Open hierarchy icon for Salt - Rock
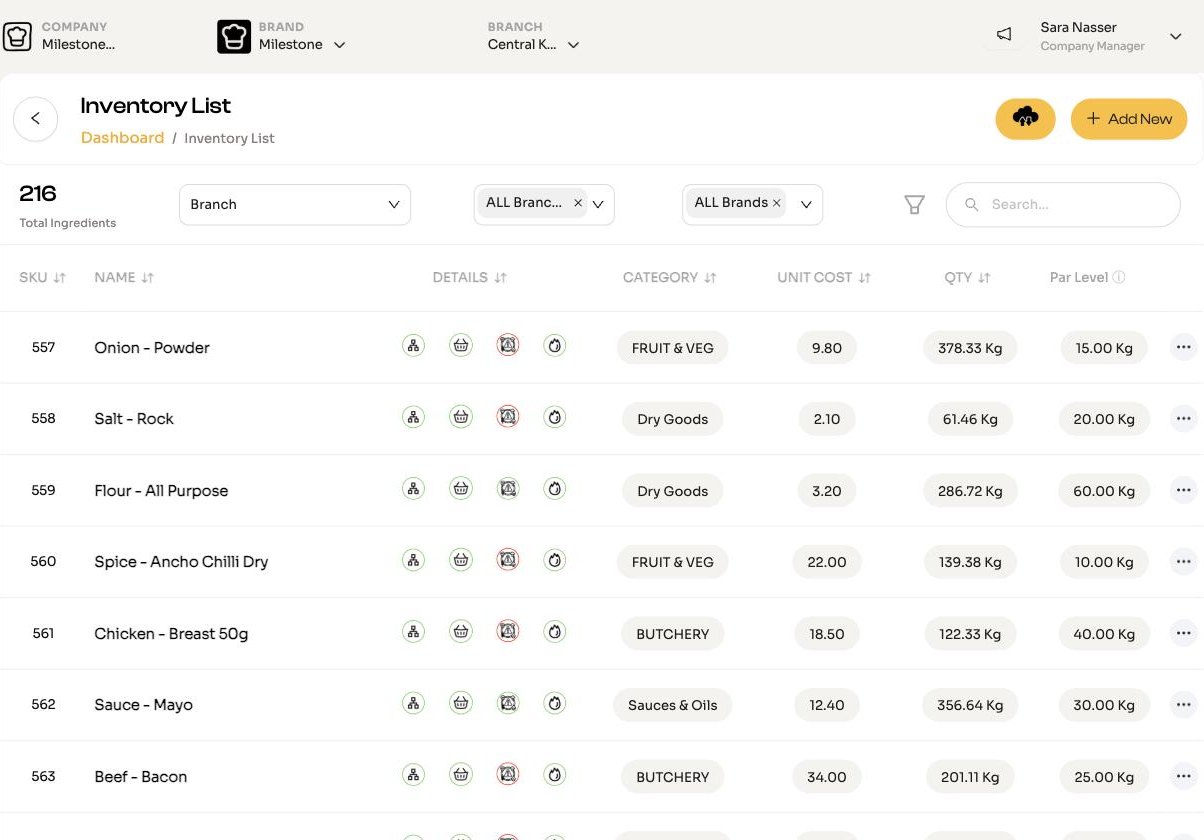The image size is (1204, 840). pyautogui.click(x=413, y=417)
